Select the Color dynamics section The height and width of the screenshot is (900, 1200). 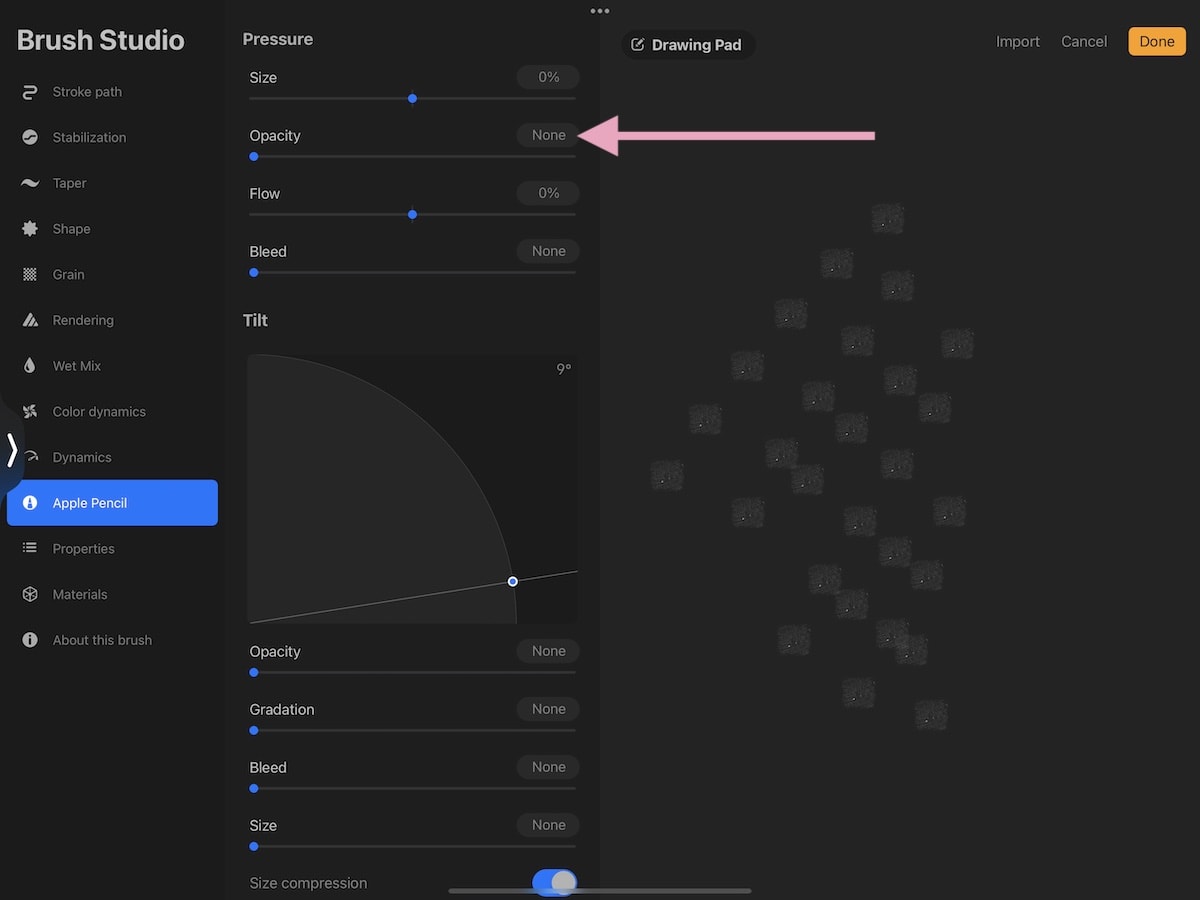click(x=112, y=412)
